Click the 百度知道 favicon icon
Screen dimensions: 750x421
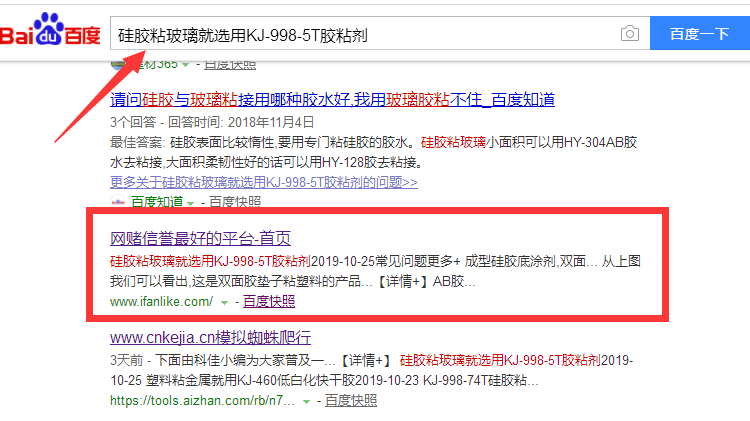(118, 202)
